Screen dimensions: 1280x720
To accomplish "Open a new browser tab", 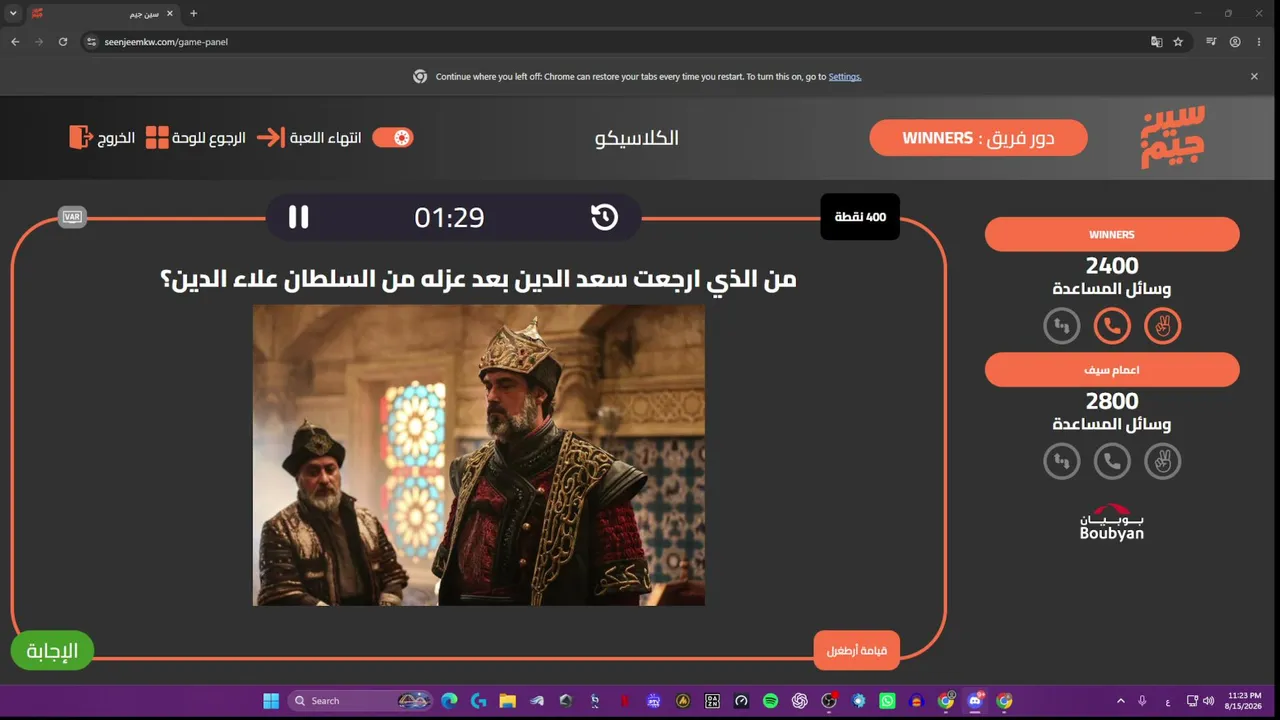I will pyautogui.click(x=194, y=14).
